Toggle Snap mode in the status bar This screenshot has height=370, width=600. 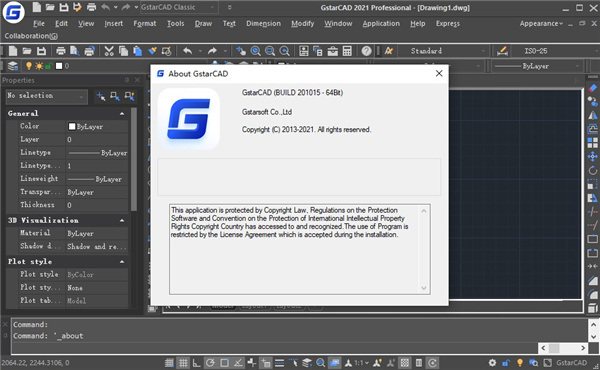point(169,363)
